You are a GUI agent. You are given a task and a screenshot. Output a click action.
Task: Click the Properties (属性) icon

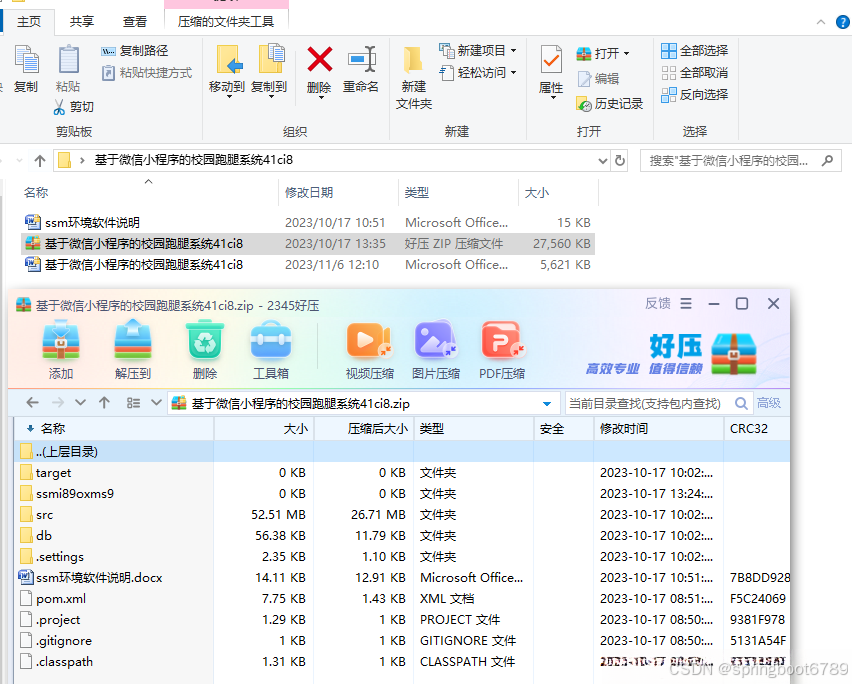(551, 60)
